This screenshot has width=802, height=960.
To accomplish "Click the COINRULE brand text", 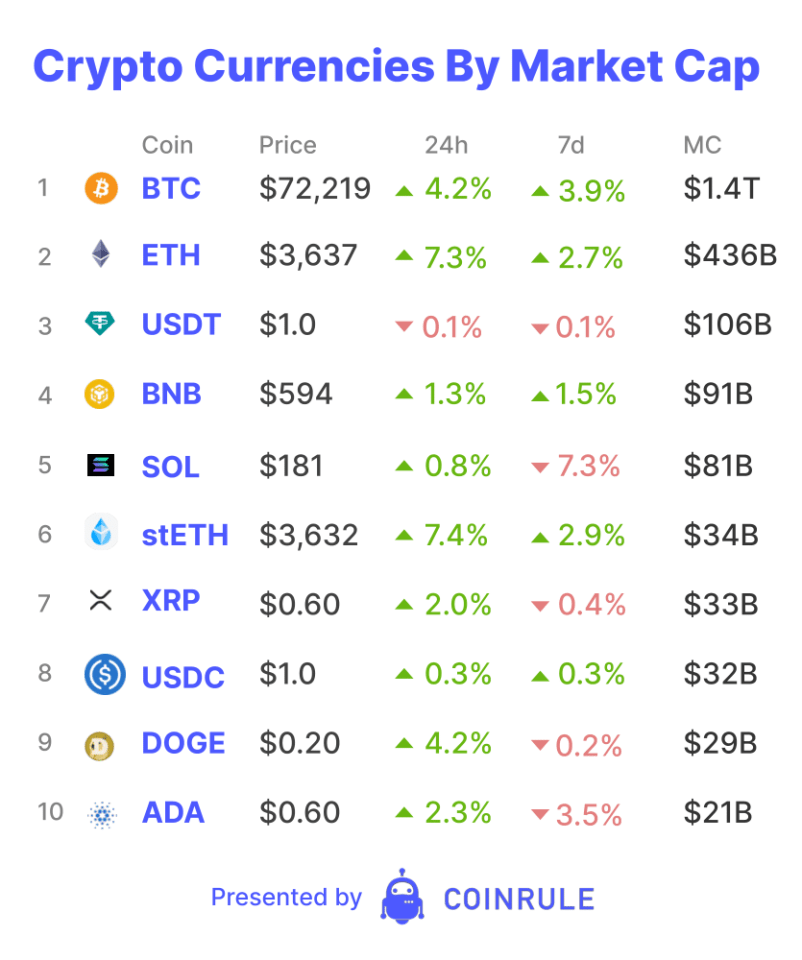I will [x=519, y=899].
